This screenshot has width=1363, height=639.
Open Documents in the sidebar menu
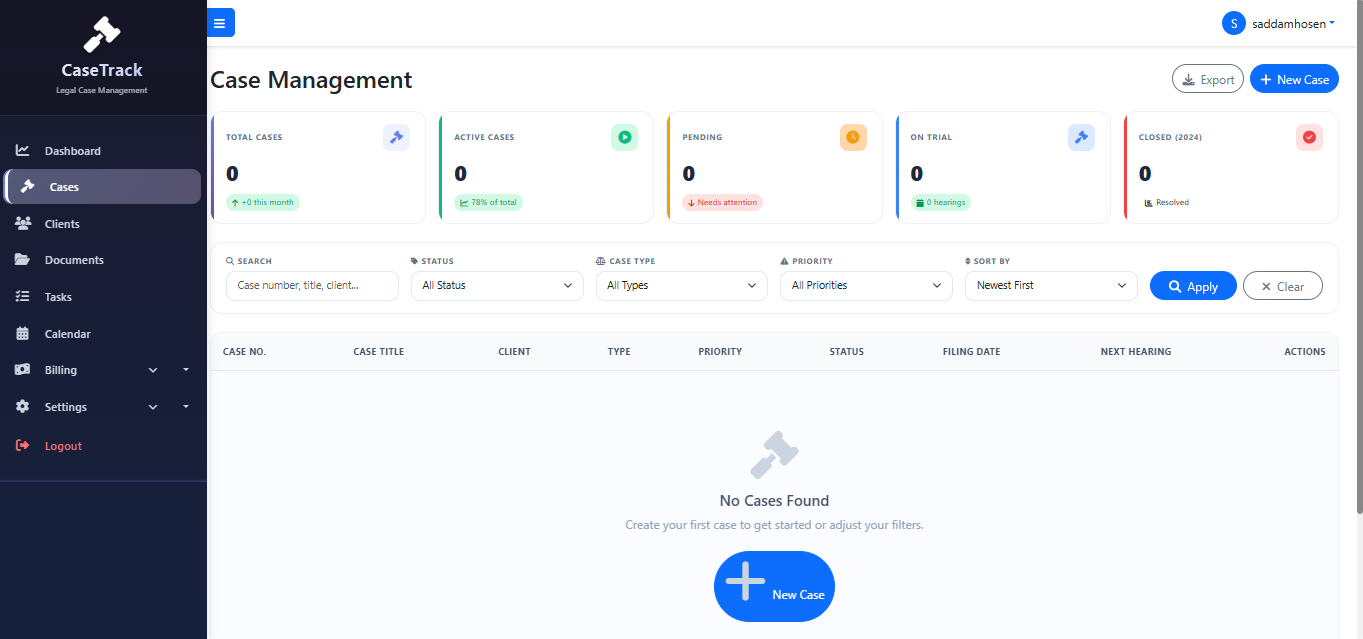coord(102,260)
